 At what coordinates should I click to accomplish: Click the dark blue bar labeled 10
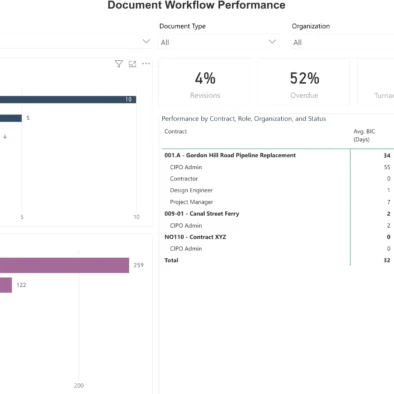coord(68,99)
